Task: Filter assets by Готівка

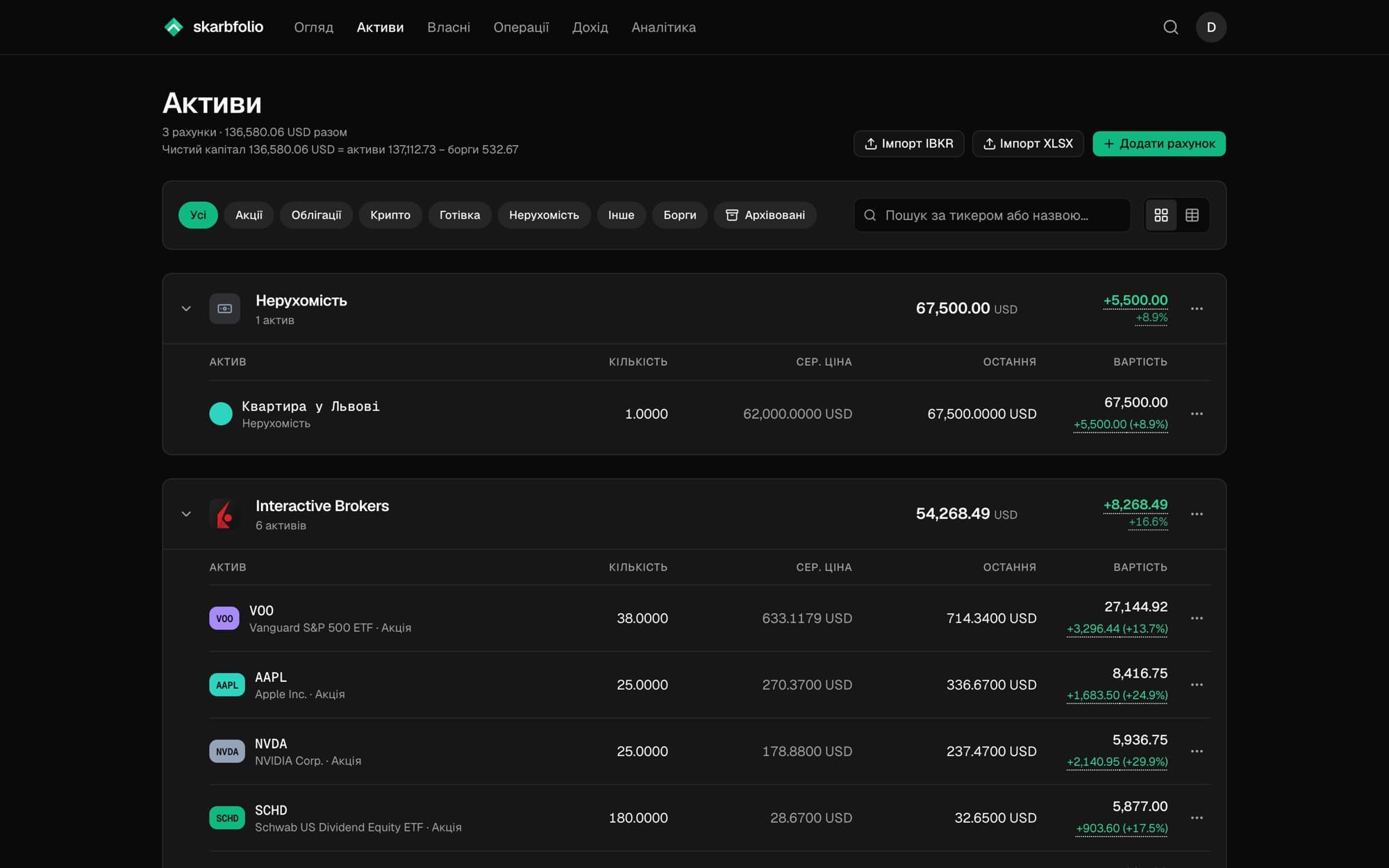Action: pos(460,215)
